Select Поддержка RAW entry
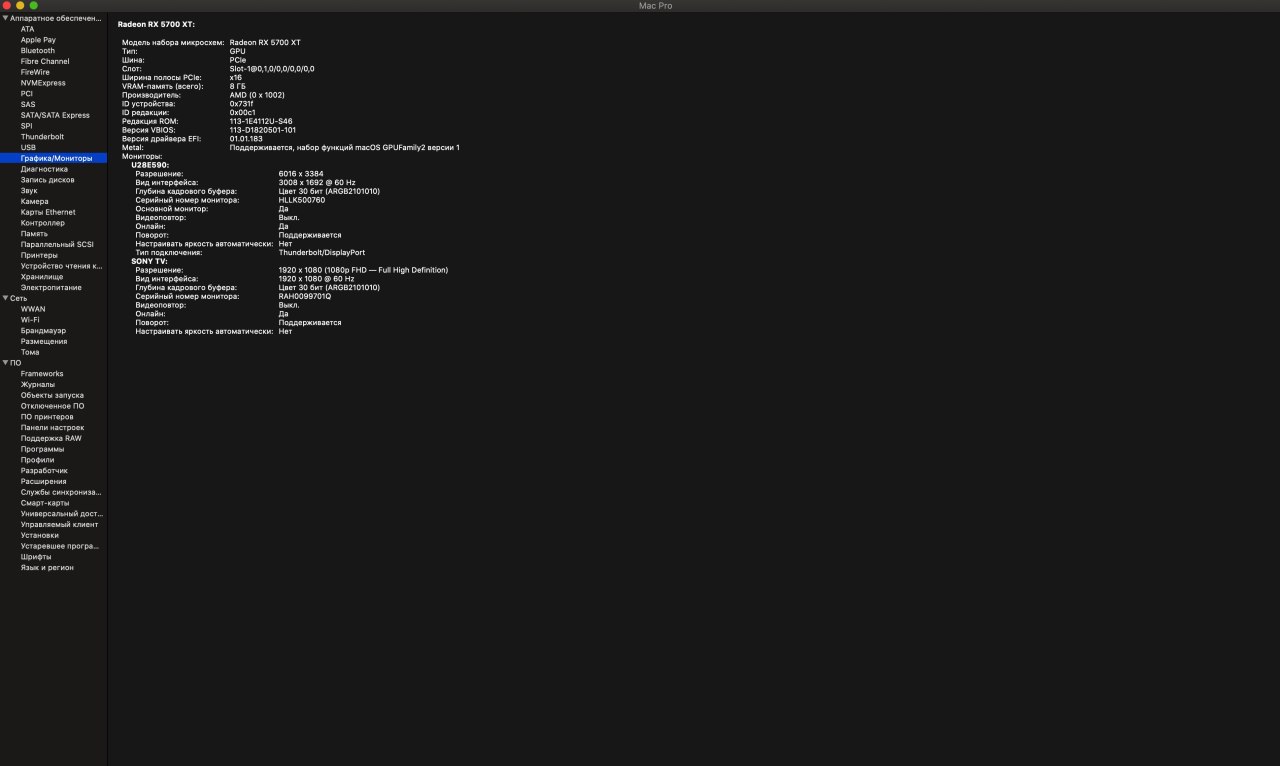 [x=51, y=439]
